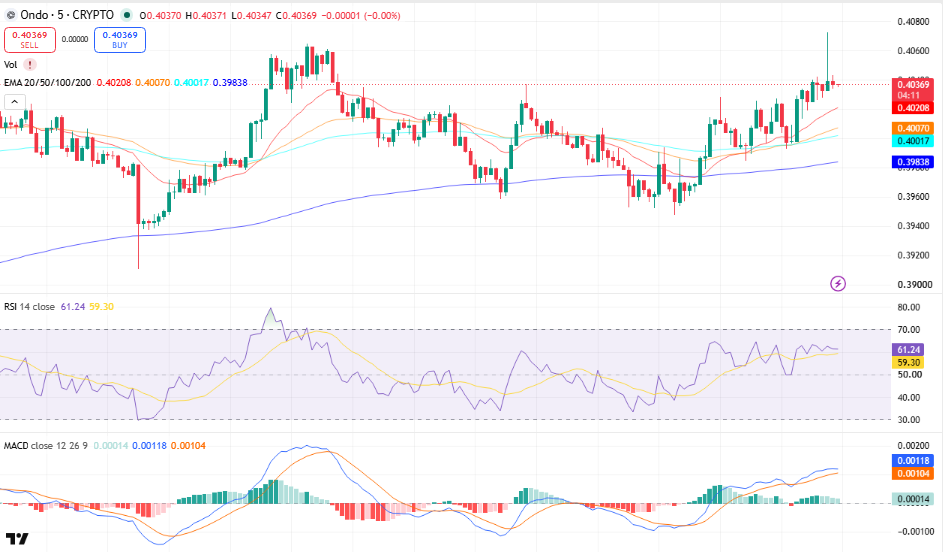943x552 pixels.
Task: Click the Ondo symbol logo icon
Action: tap(10, 15)
